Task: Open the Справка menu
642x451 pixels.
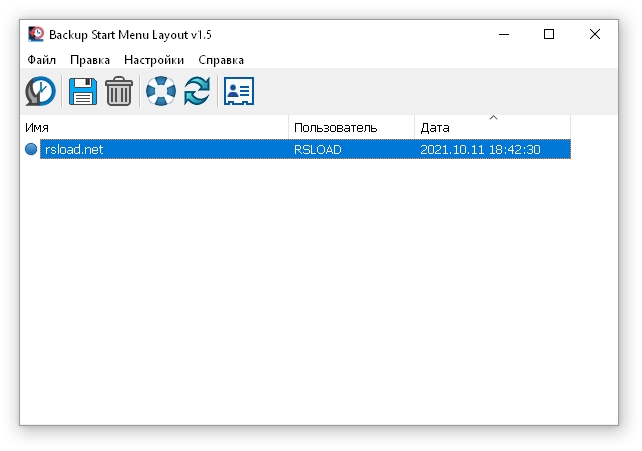Action: pyautogui.click(x=221, y=60)
